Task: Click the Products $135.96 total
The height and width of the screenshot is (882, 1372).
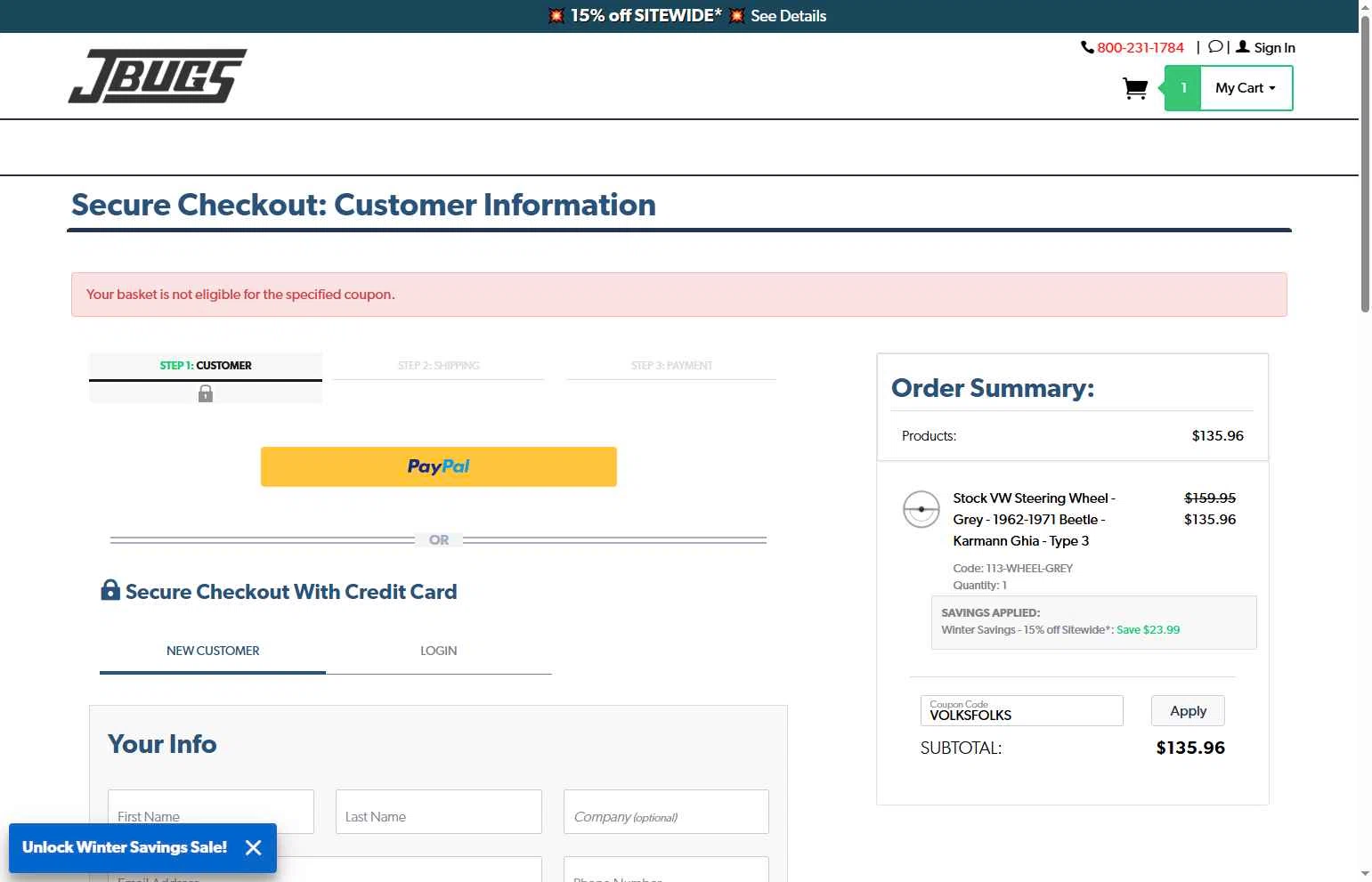Action: coord(1217,436)
